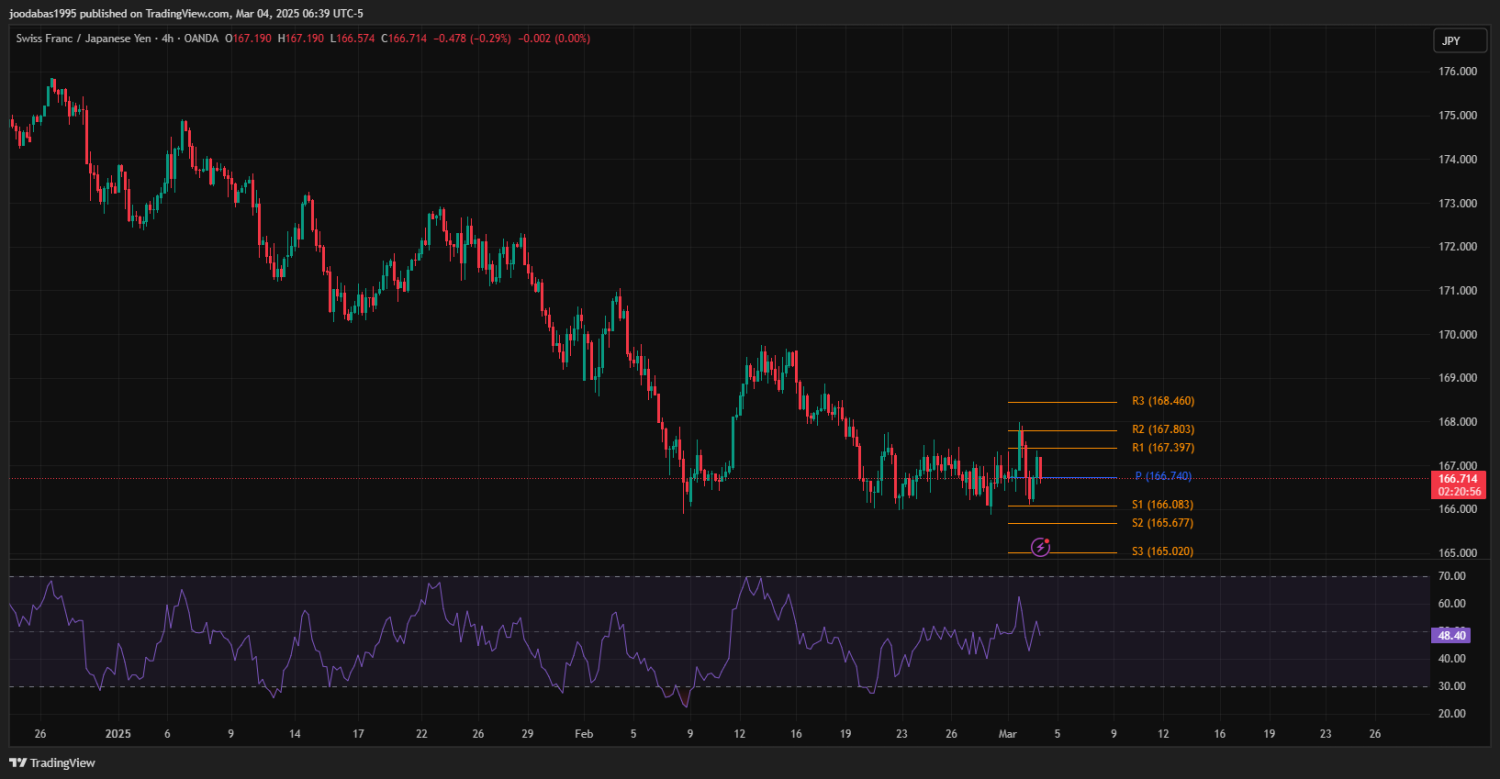Click the 30.00 RSI scale label

(x=1452, y=686)
